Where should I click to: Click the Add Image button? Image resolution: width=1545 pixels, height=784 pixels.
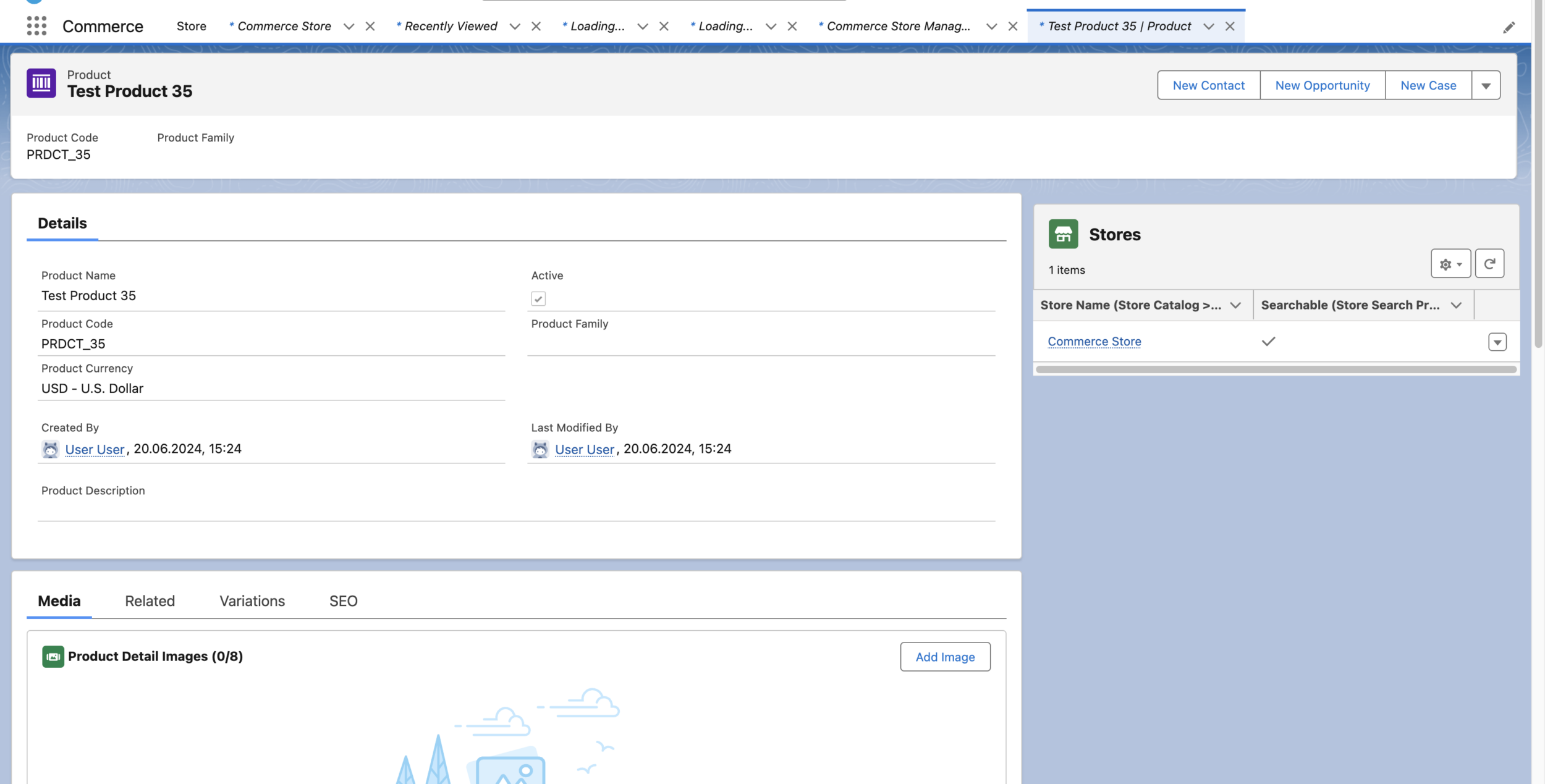point(945,656)
